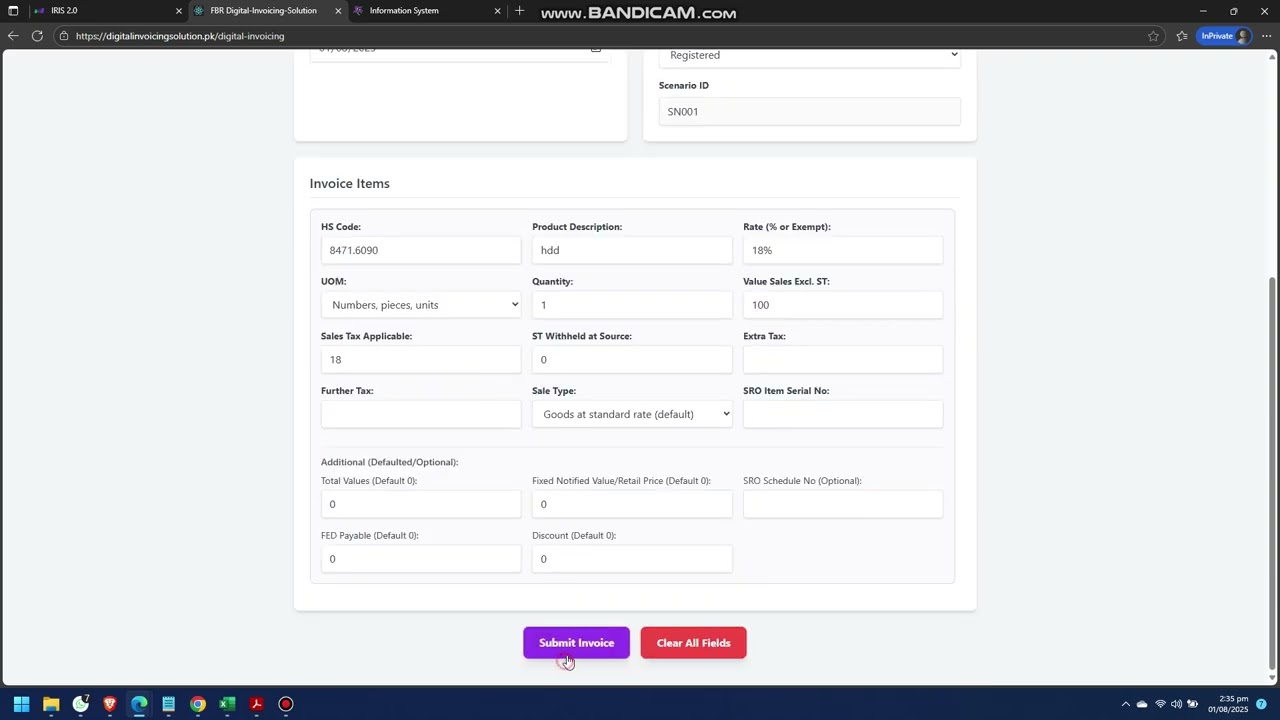Open the Windows Start menu
This screenshot has height=720, width=1280.
(21, 704)
